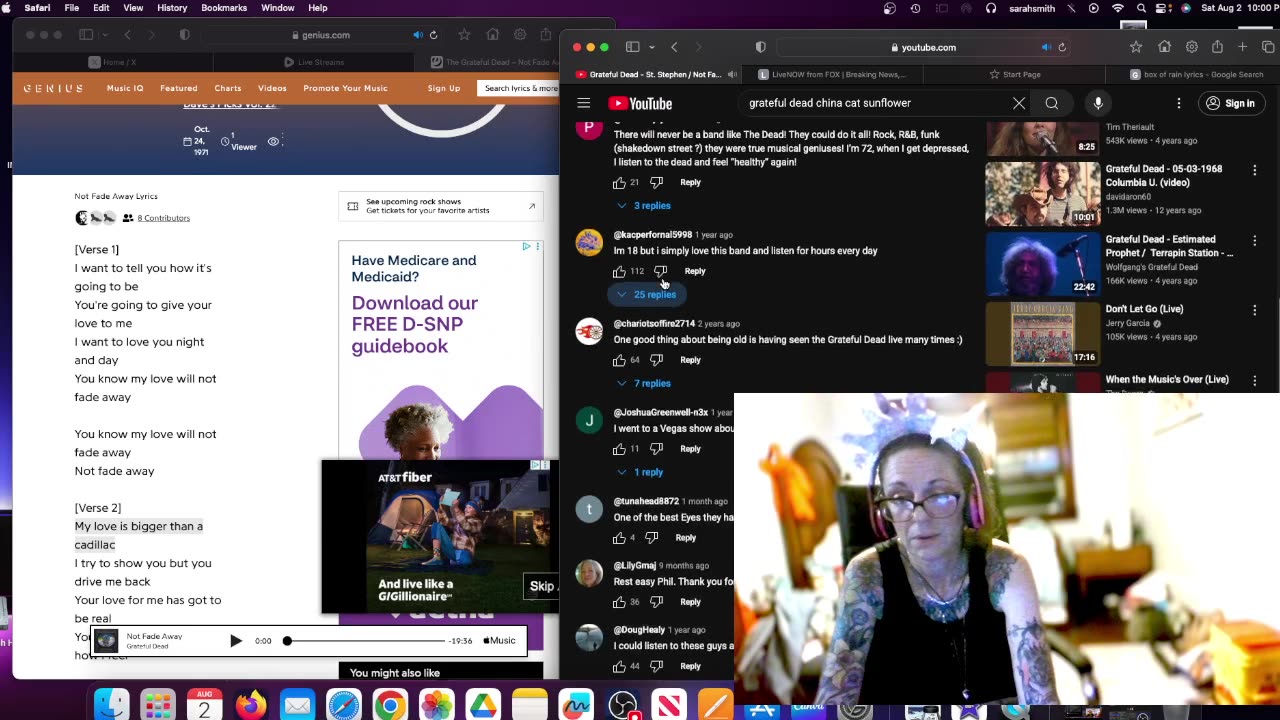Open AdChoices icon on Medicare ad
Viewport: 1280px width, 720px height.
(527, 247)
